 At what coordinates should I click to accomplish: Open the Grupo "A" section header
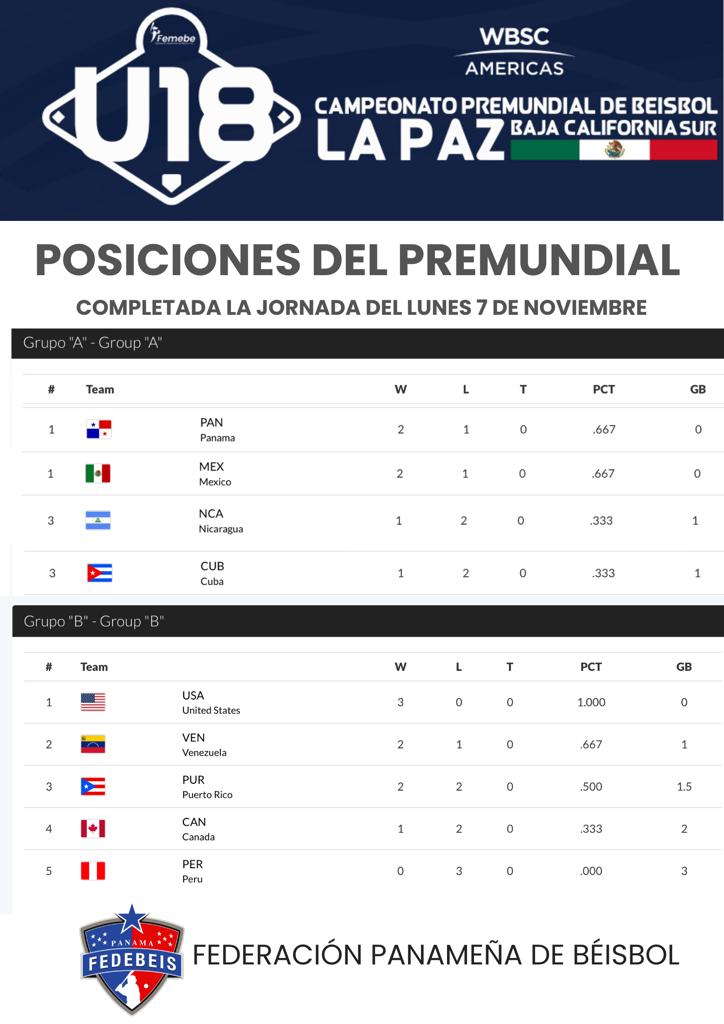(x=93, y=343)
